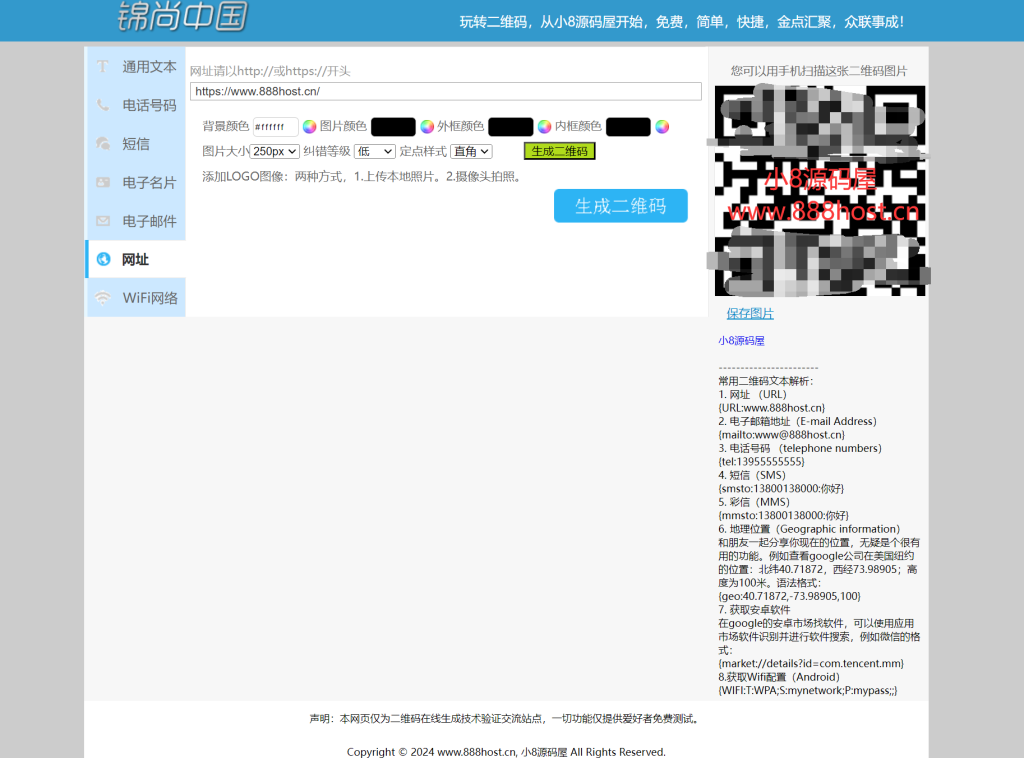Image resolution: width=1024 pixels, height=758 pixels.
Task: Click the text {mailto:www@888host.cn}
Action: [782, 435]
